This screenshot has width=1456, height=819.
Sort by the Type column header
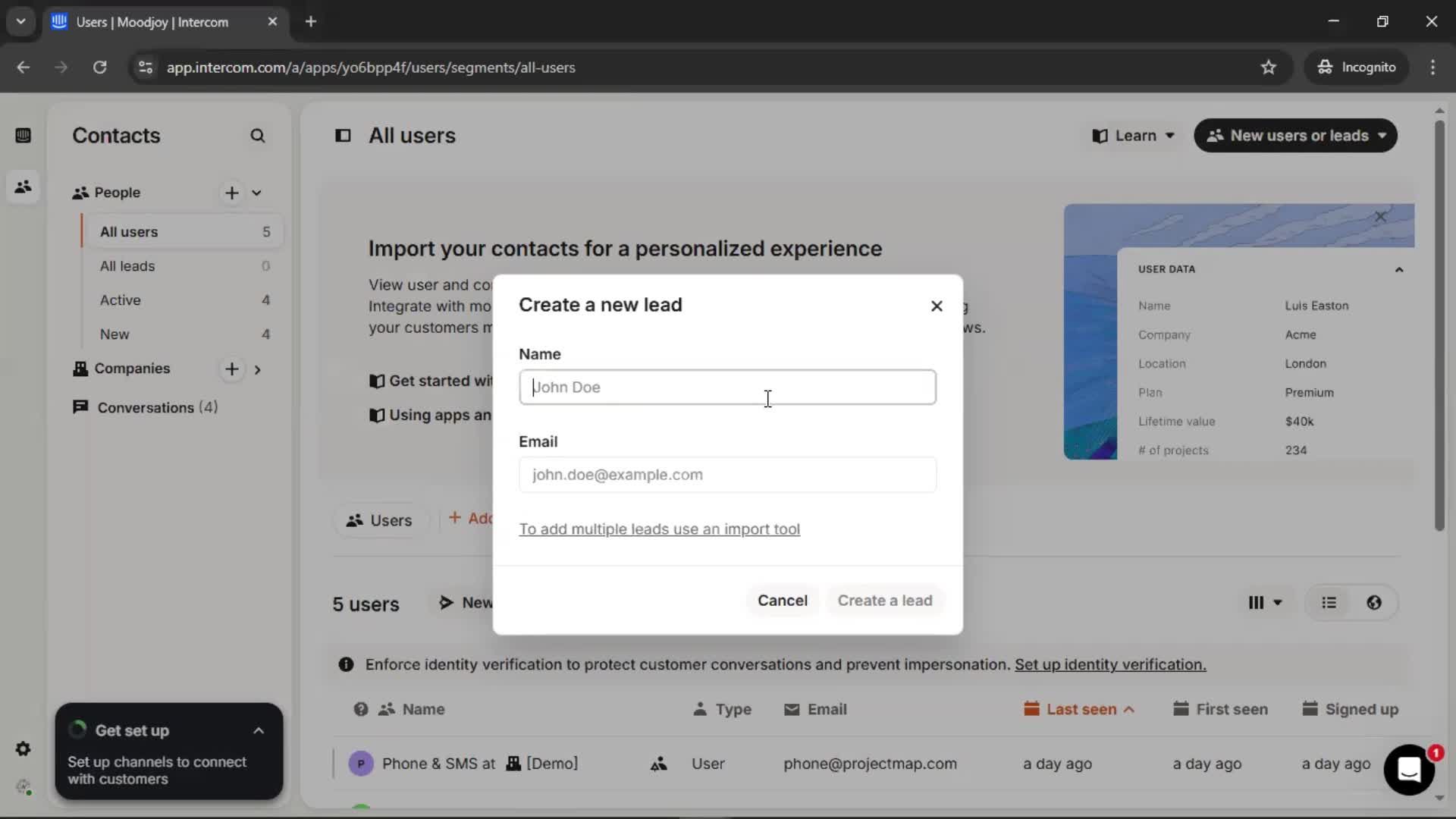722,710
